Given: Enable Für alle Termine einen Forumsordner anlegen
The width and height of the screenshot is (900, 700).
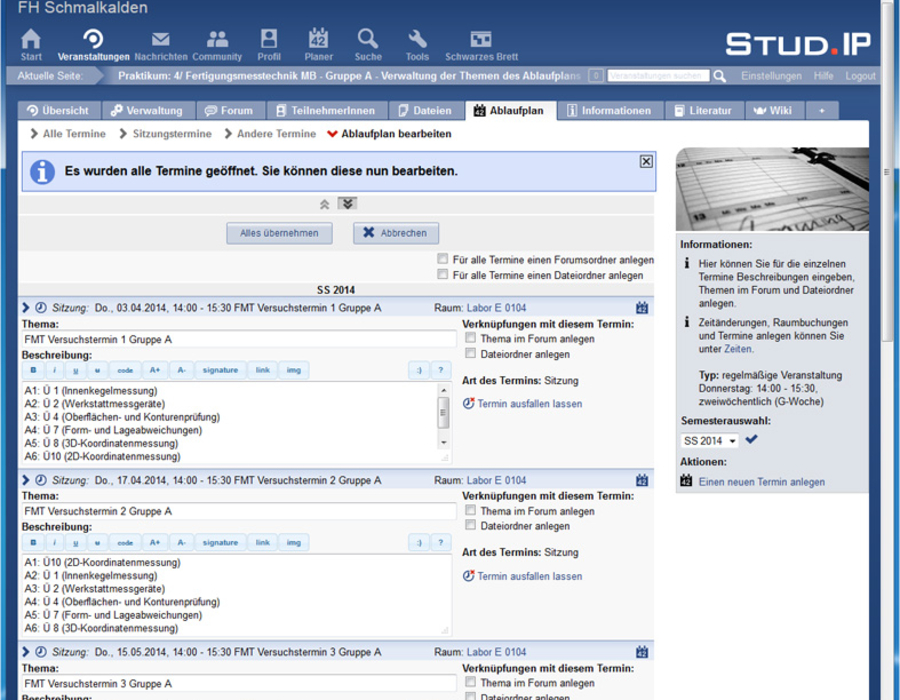Looking at the screenshot, I should point(443,258).
